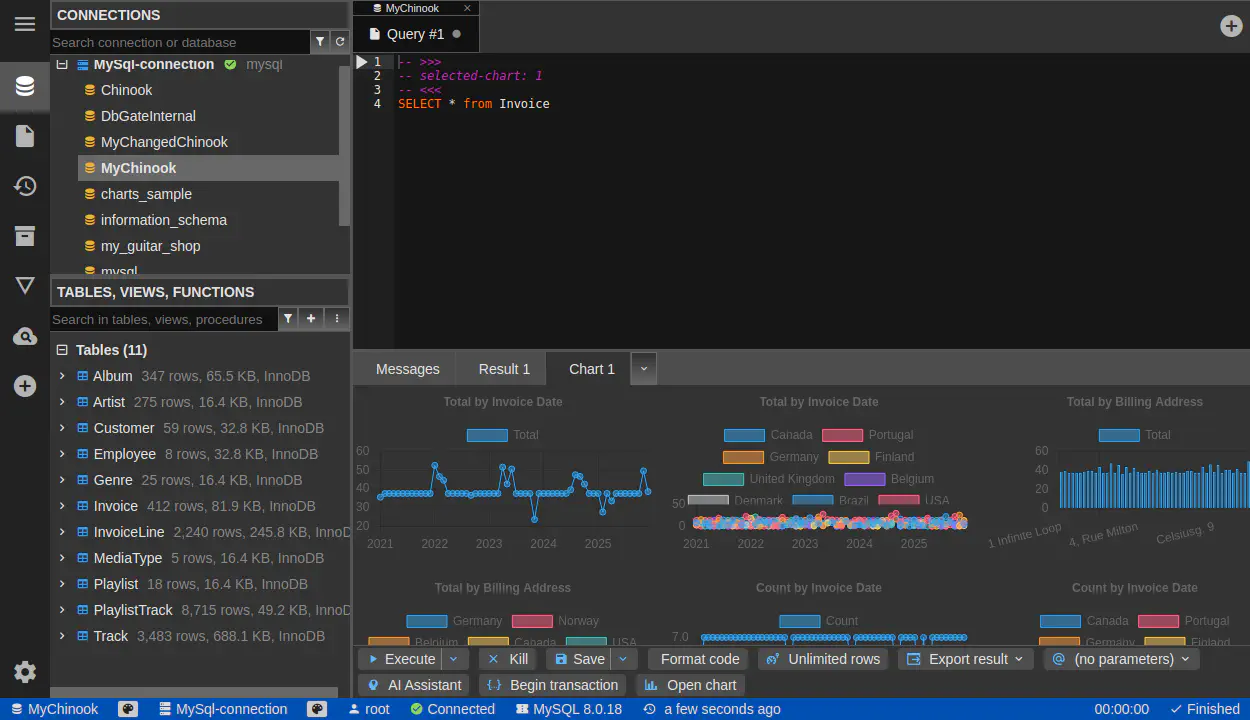Click the blue Total legend color swatch
Viewport: 1250px width, 720px height.
point(487,435)
